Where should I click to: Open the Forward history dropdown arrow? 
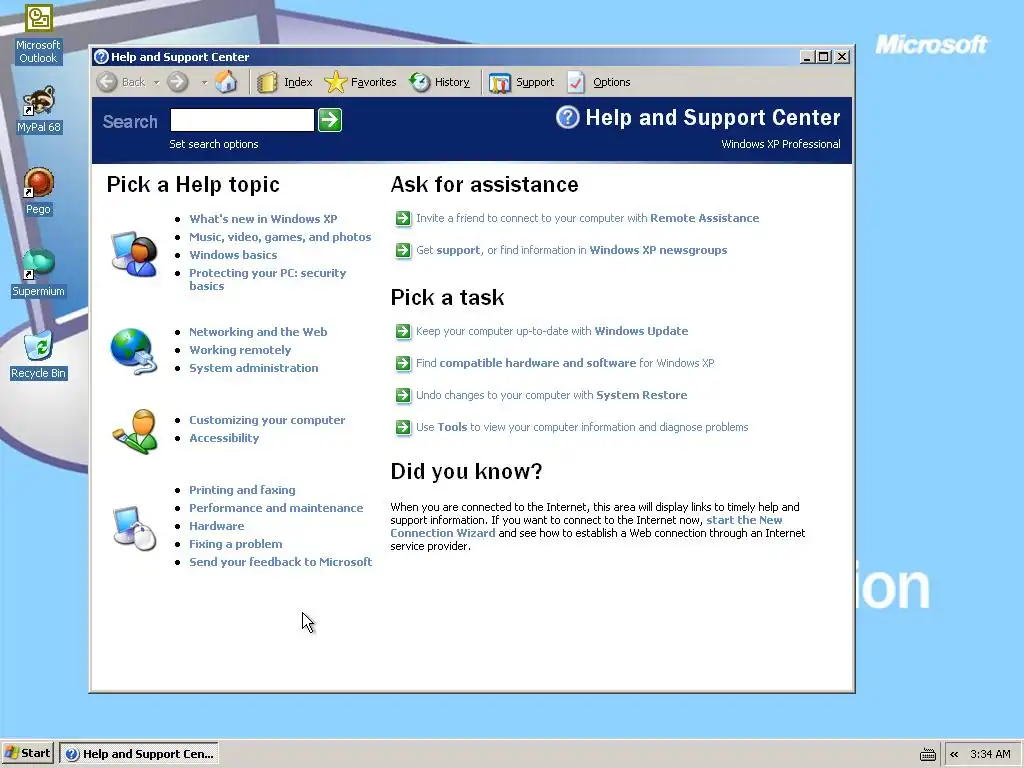204,83
